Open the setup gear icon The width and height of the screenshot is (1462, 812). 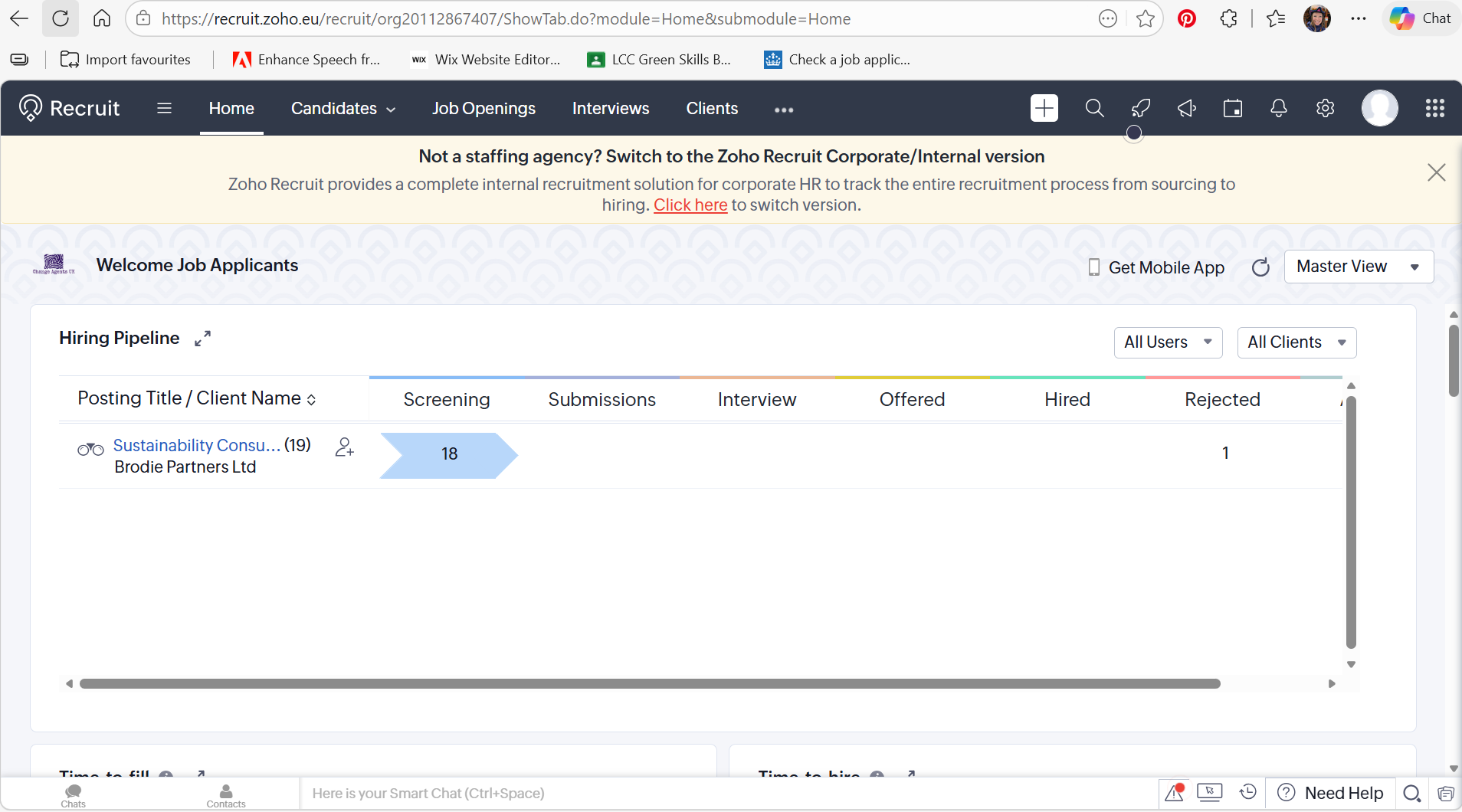[x=1325, y=108]
